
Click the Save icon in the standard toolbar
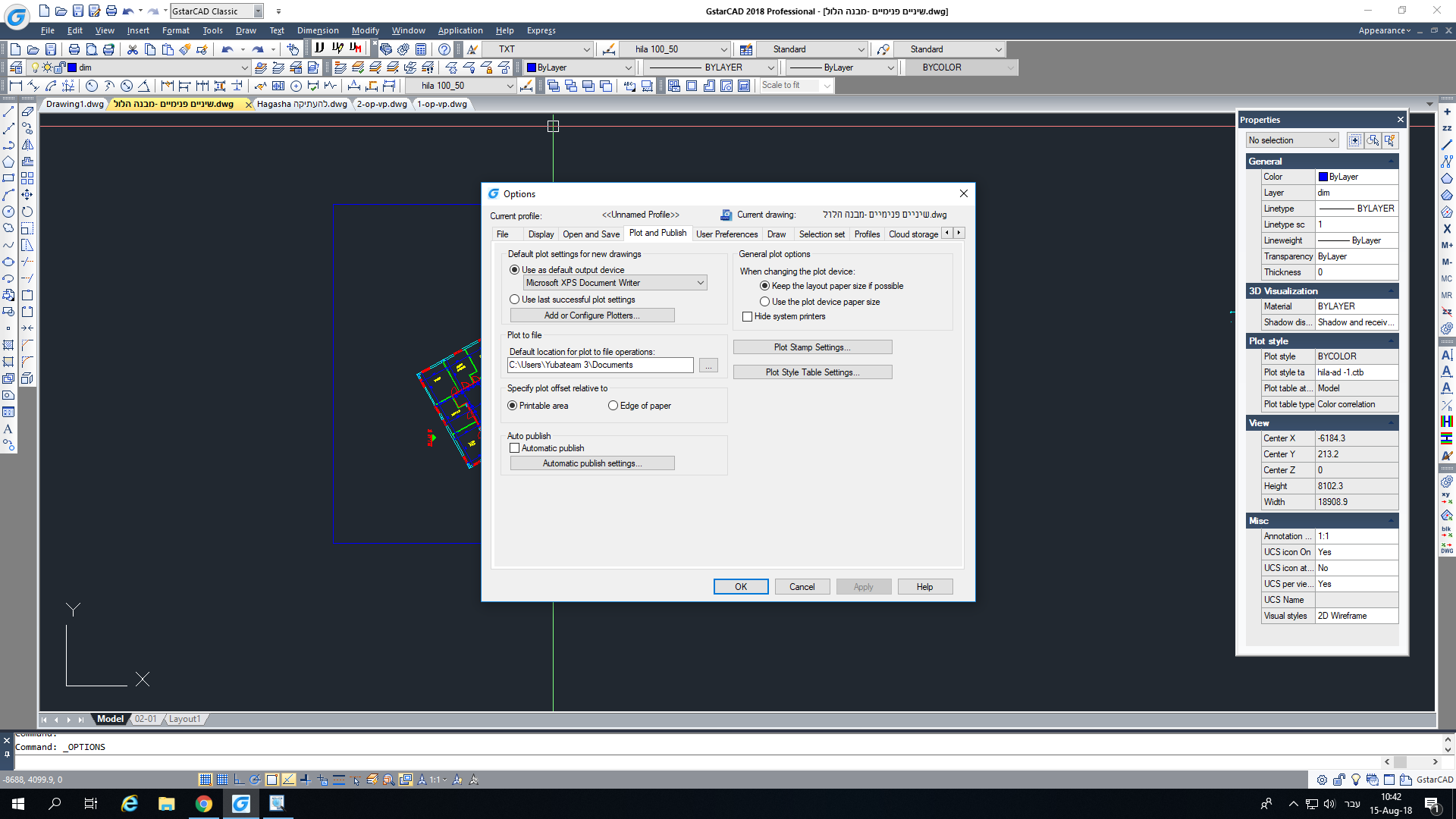(51, 49)
